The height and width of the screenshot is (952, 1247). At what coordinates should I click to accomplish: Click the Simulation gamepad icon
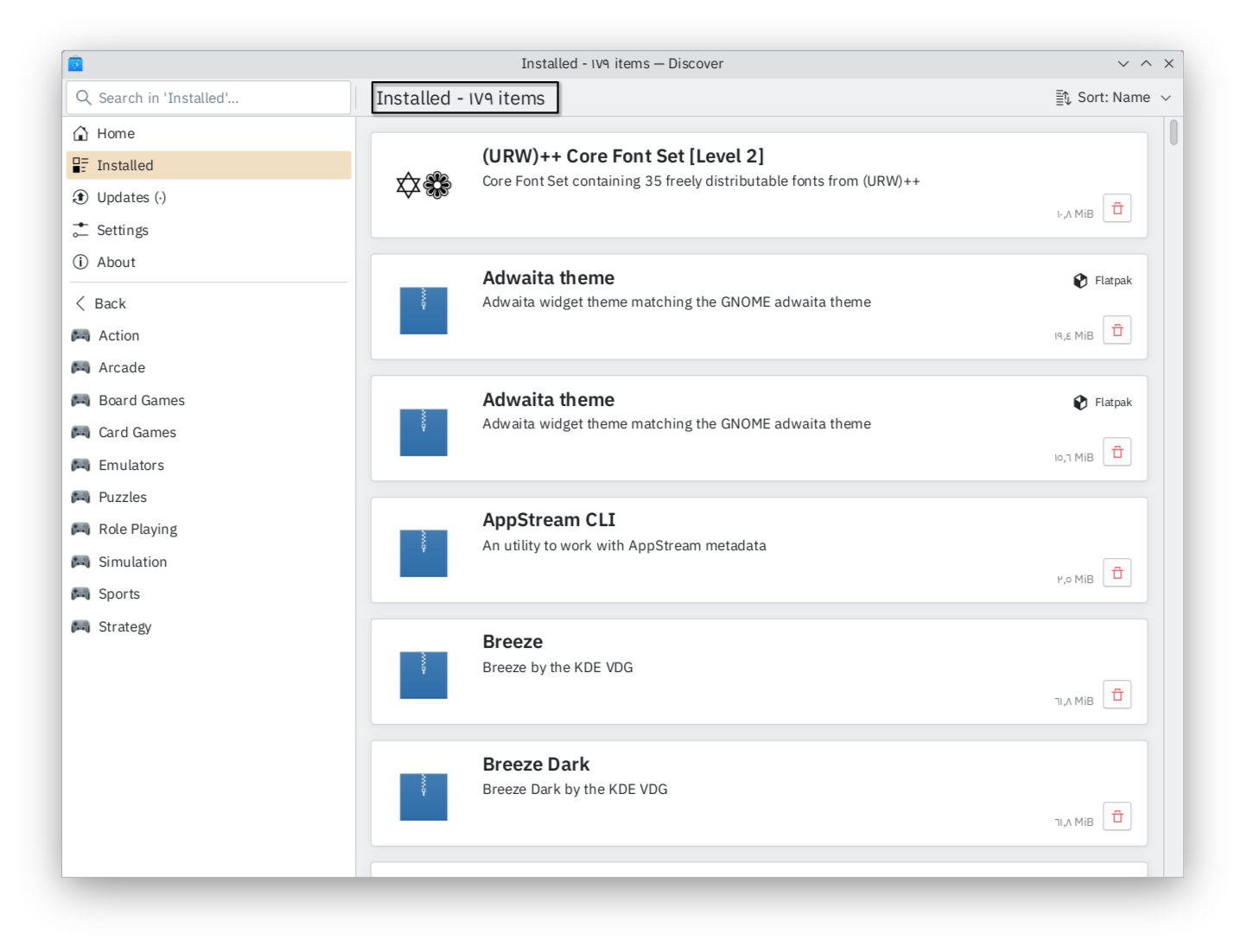point(81,562)
